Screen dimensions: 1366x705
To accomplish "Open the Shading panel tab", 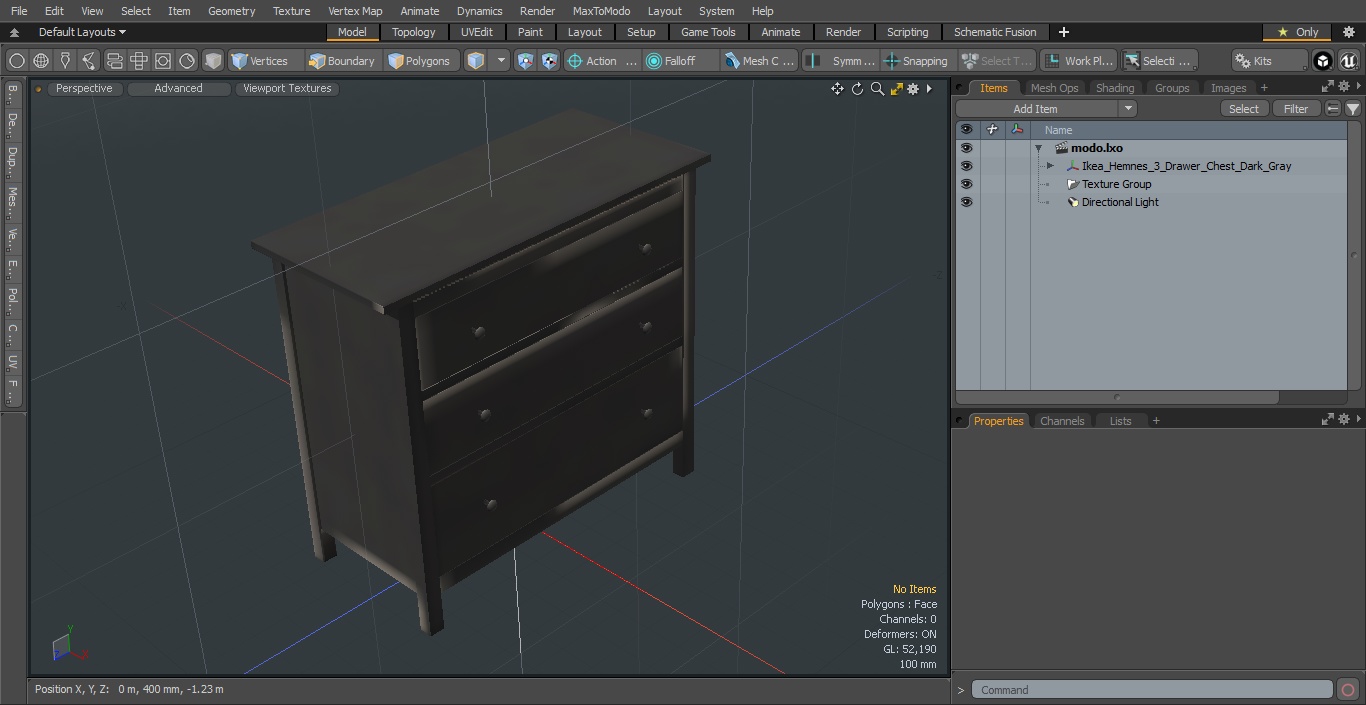I will point(1115,88).
